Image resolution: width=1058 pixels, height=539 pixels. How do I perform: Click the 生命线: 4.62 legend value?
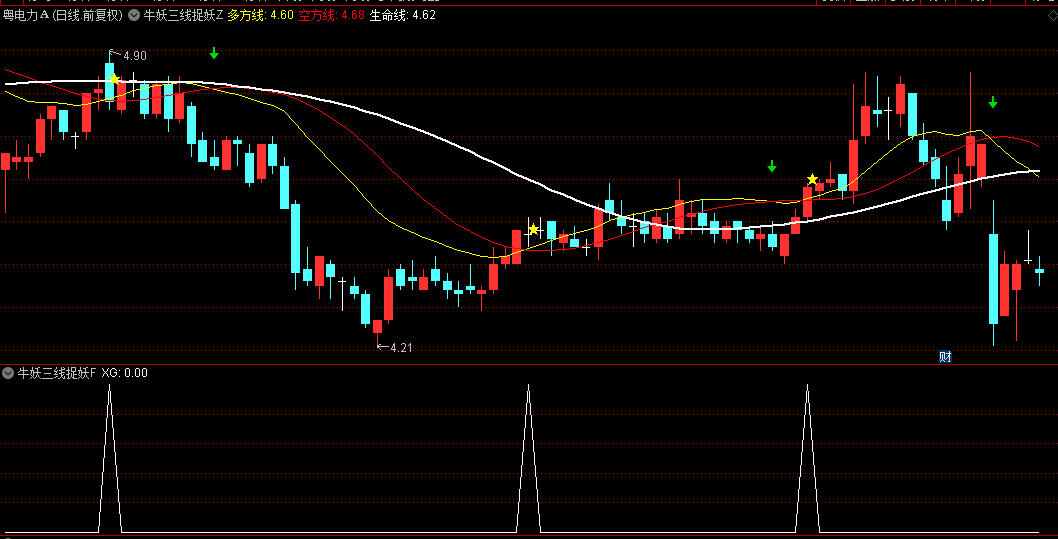pos(402,16)
